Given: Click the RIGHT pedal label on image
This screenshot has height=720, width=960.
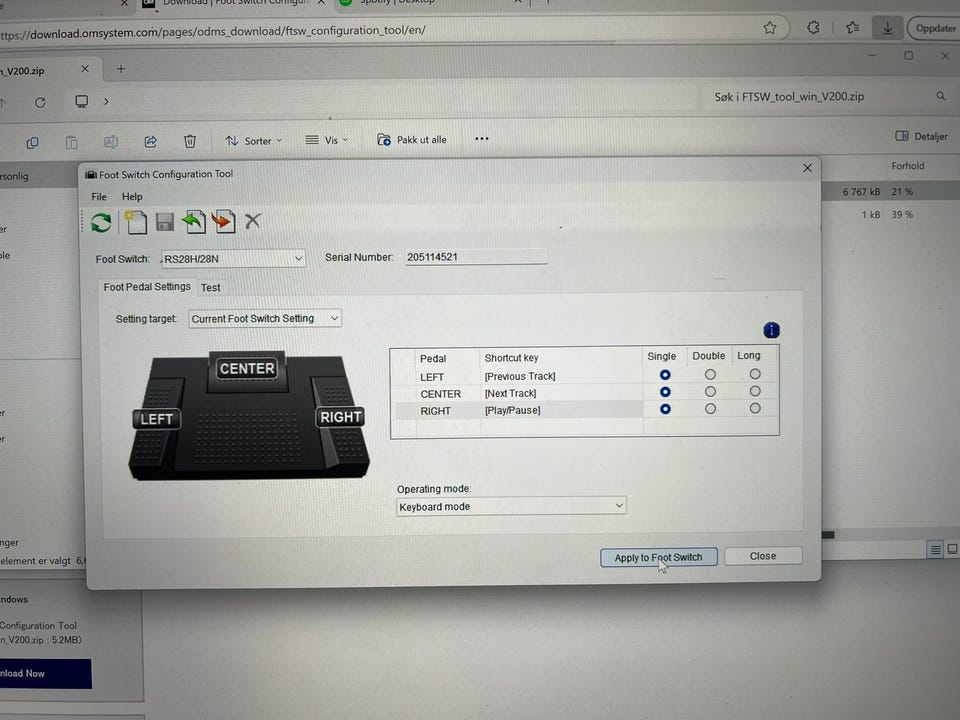Looking at the screenshot, I should pos(340,417).
